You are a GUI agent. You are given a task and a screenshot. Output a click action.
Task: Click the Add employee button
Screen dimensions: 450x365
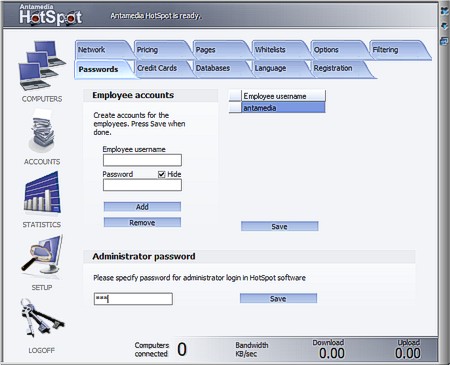tap(142, 207)
